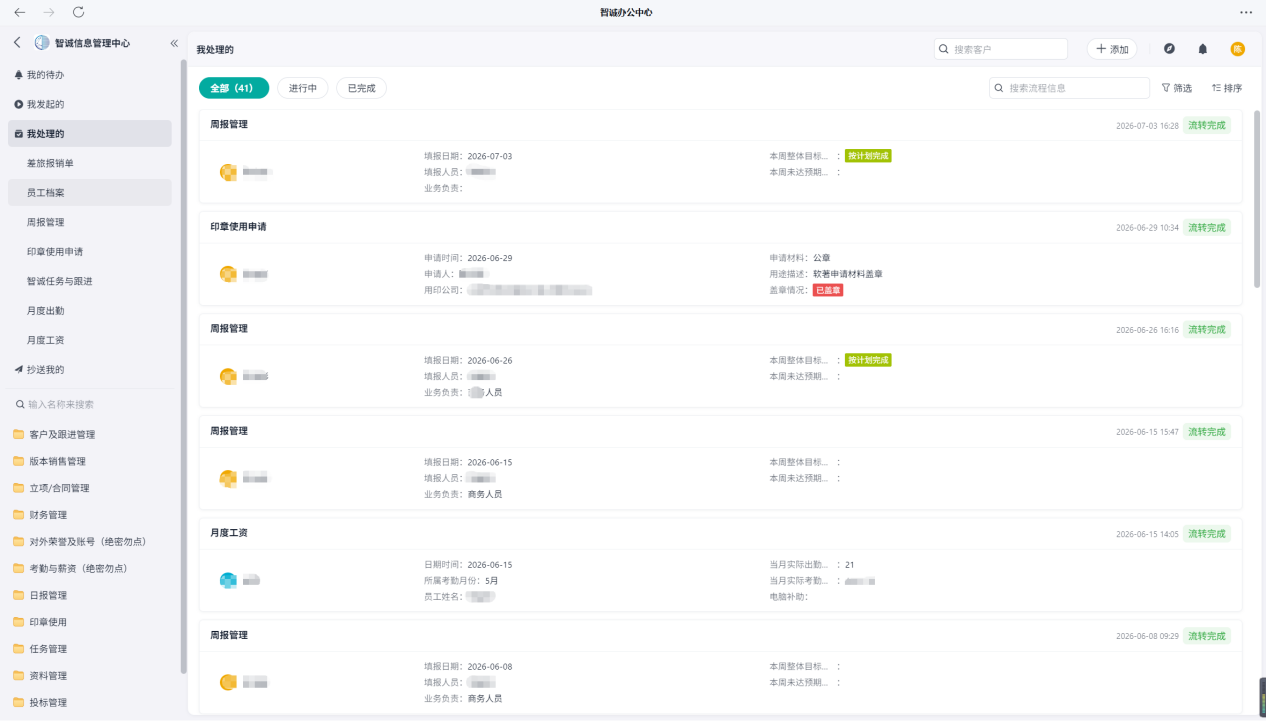Open the orange user avatar menu

point(1238,49)
